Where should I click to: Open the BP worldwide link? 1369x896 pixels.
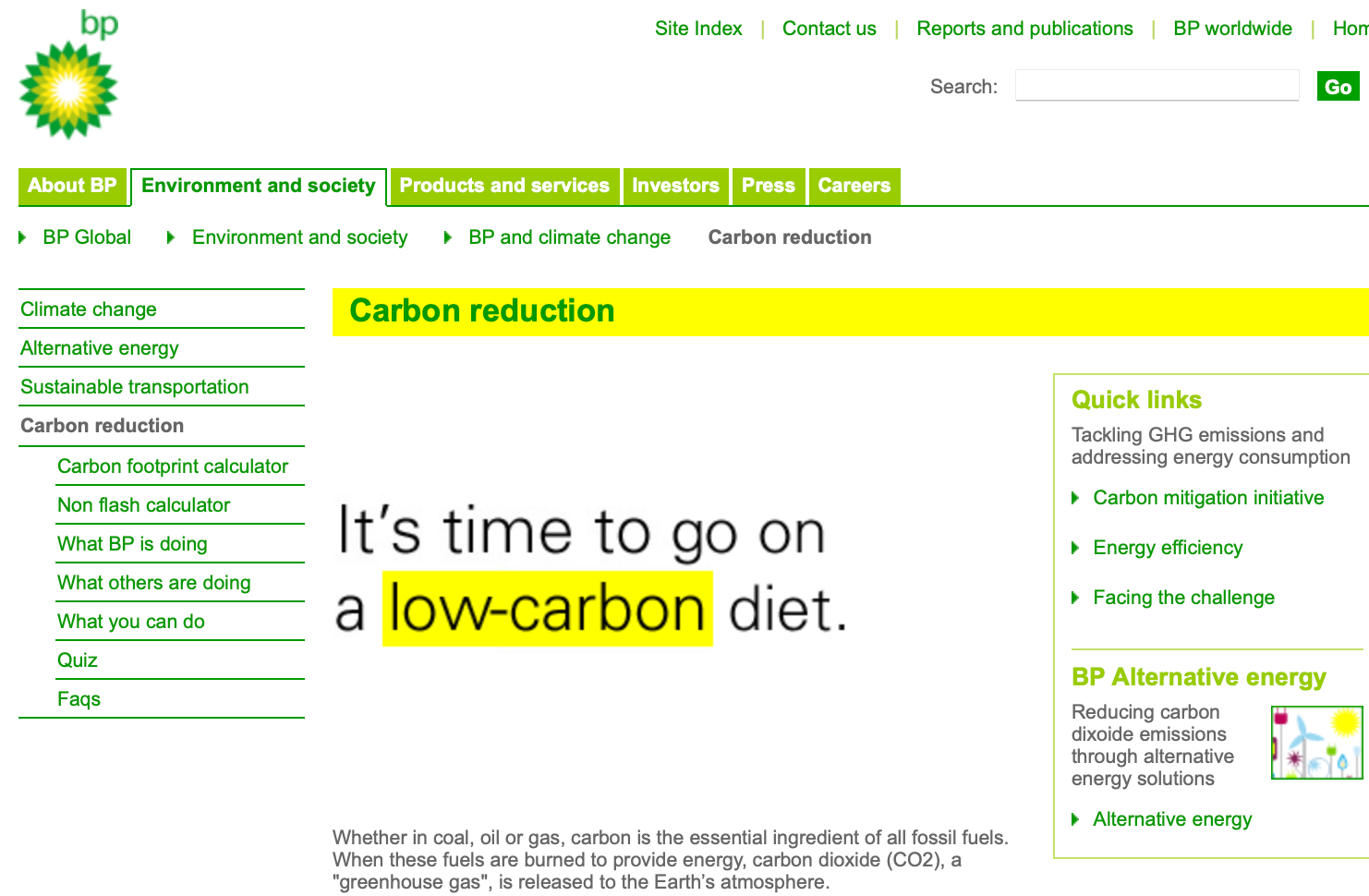click(1232, 29)
